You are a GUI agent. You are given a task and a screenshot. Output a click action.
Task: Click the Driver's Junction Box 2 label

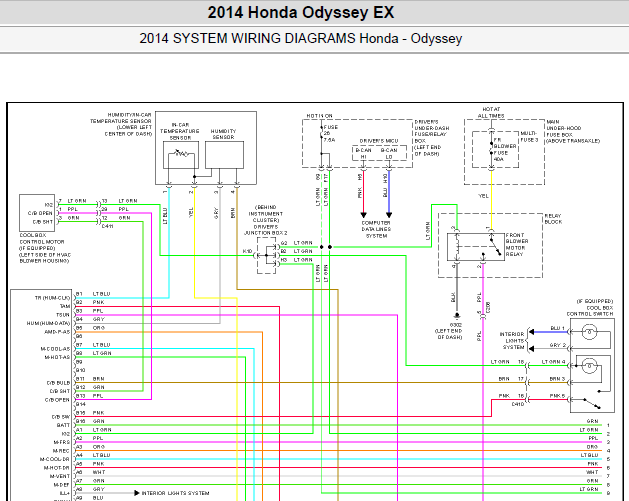pyautogui.click(x=266, y=220)
